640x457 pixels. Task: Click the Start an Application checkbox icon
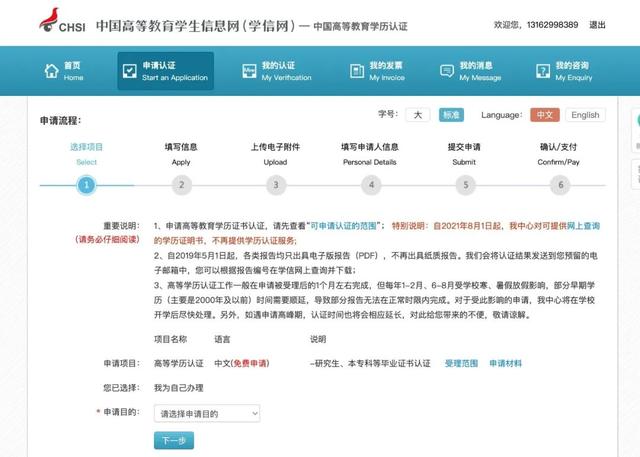coord(129,71)
